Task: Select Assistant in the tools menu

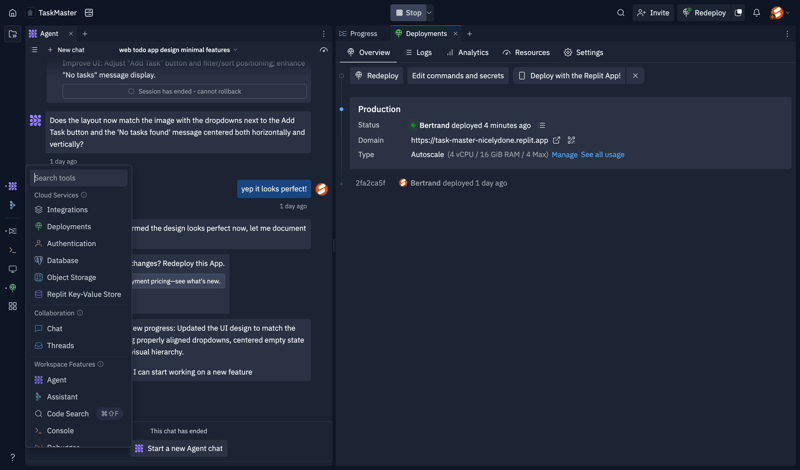Action: click(79, 397)
